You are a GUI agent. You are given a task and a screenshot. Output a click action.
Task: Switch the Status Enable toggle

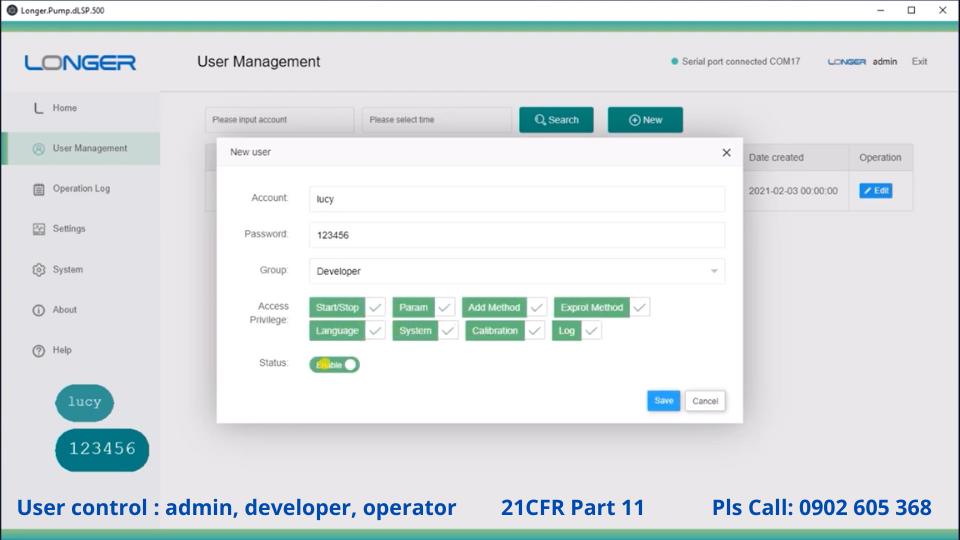click(x=334, y=365)
